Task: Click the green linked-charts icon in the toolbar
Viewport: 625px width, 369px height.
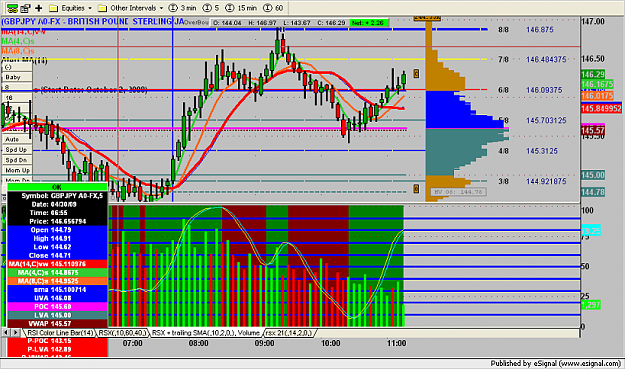Action: click(12, 8)
